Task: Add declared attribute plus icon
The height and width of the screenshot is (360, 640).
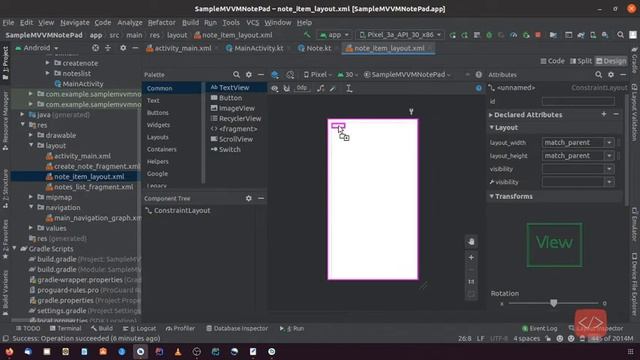Action: [x=604, y=114]
